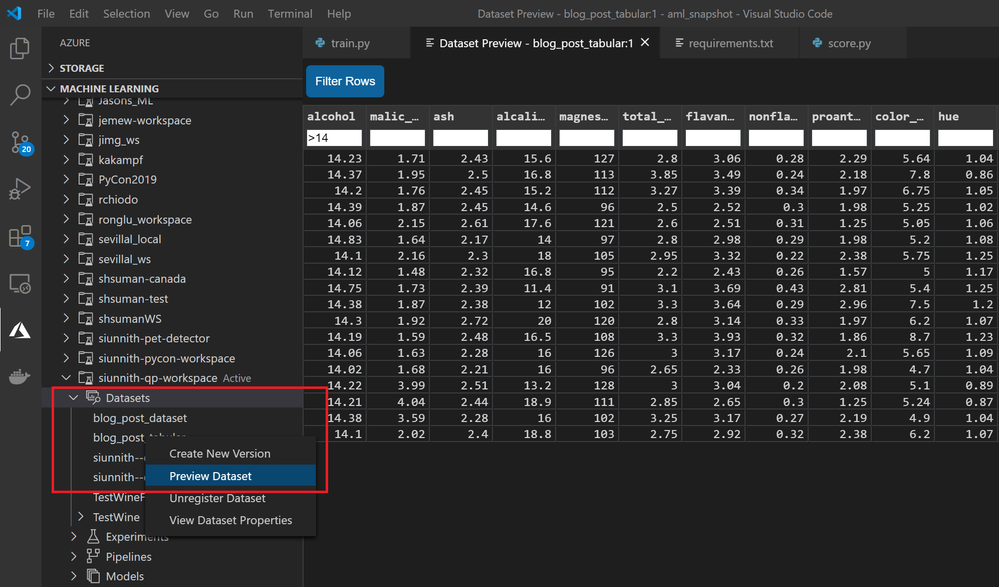Switch to the requirements.txt tab
The height and width of the screenshot is (587, 999).
point(730,43)
